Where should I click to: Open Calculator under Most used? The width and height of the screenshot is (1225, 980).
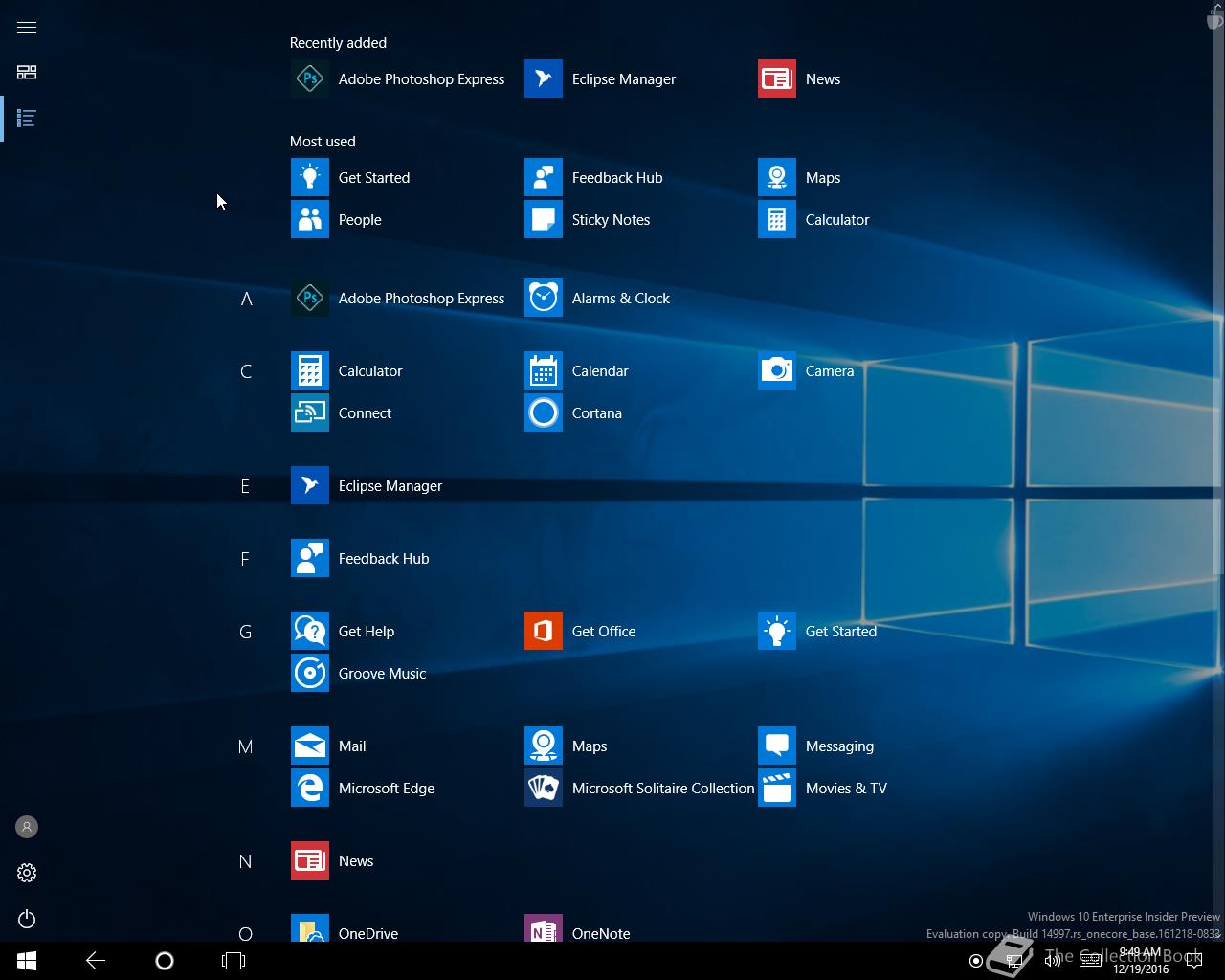(x=814, y=219)
